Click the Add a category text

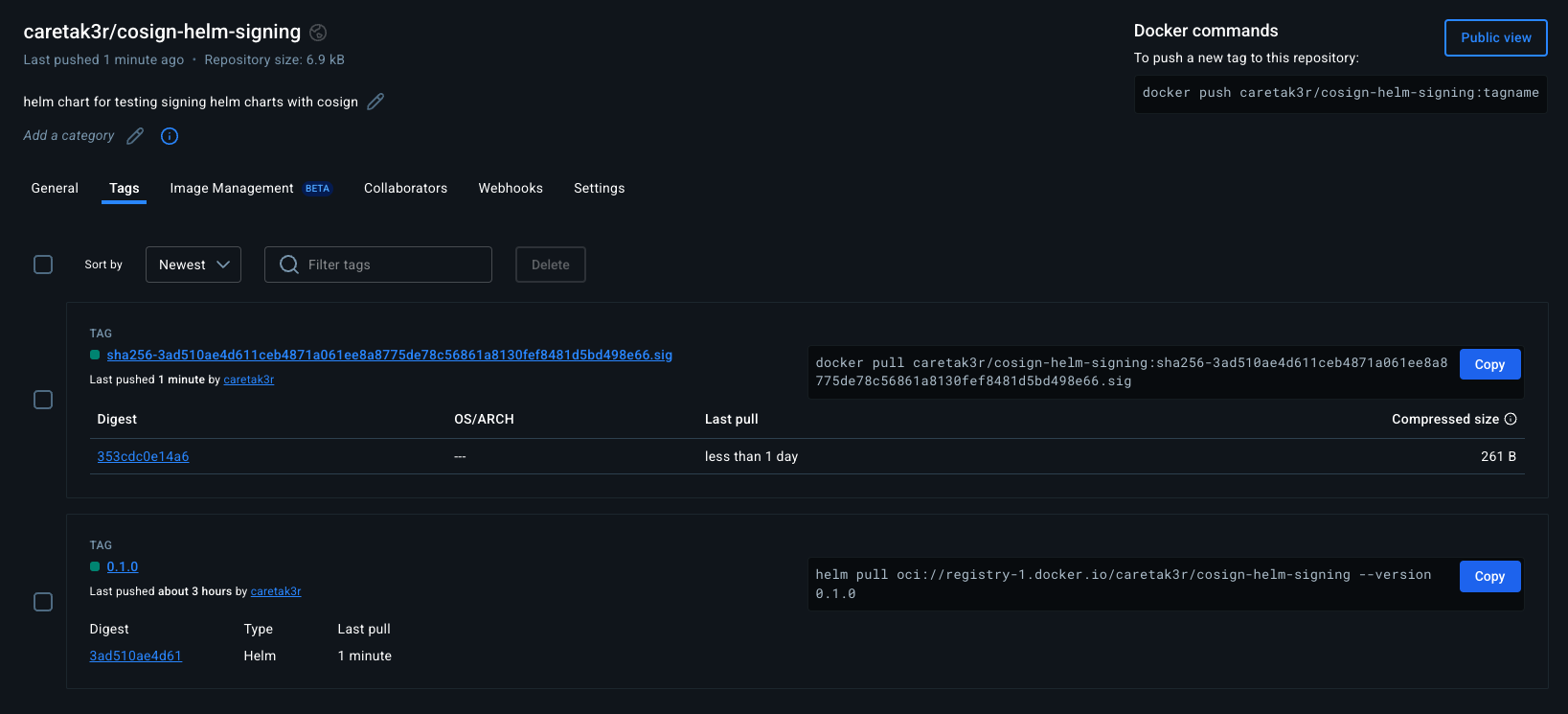(69, 136)
